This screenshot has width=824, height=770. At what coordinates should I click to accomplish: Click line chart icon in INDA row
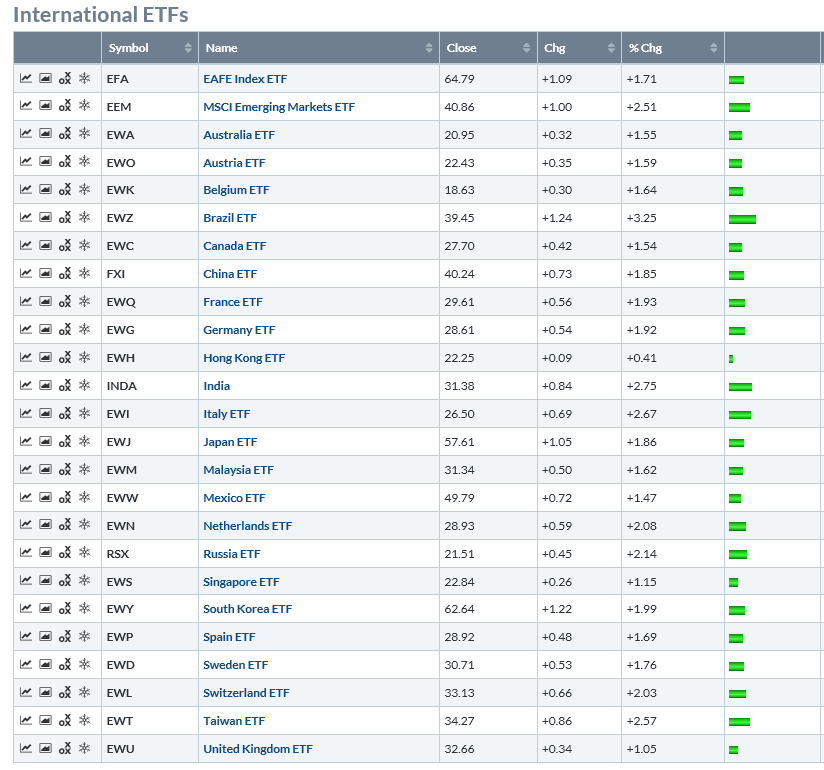coord(25,386)
